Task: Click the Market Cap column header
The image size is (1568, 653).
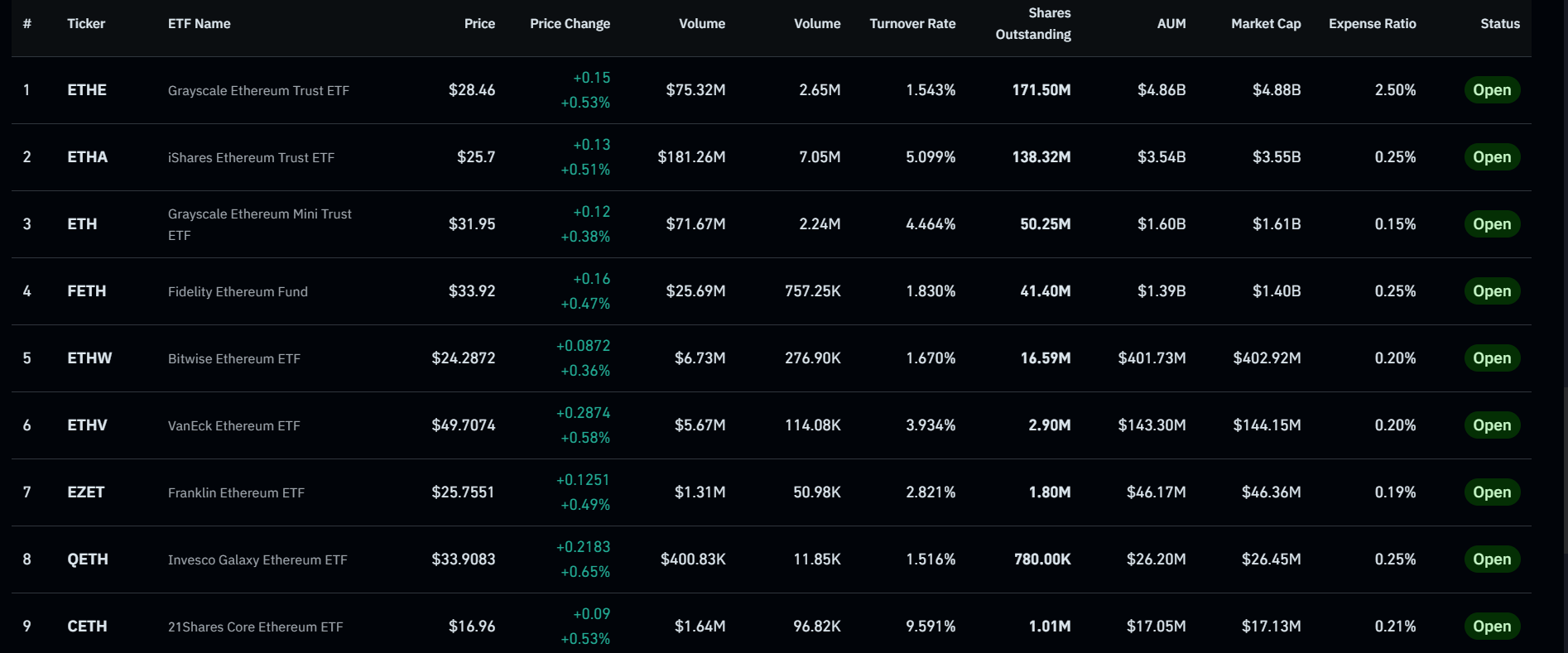Action: click(1266, 24)
